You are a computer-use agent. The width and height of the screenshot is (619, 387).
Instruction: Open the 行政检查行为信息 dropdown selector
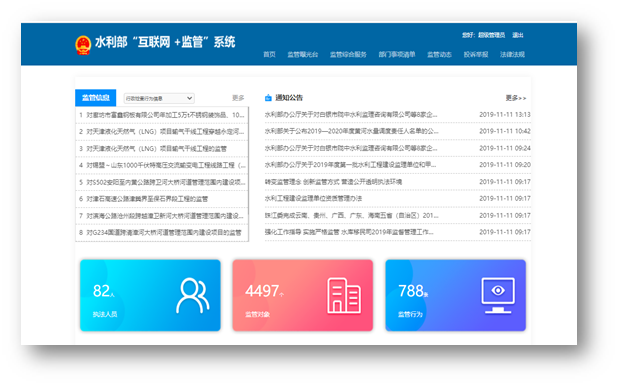click(159, 98)
